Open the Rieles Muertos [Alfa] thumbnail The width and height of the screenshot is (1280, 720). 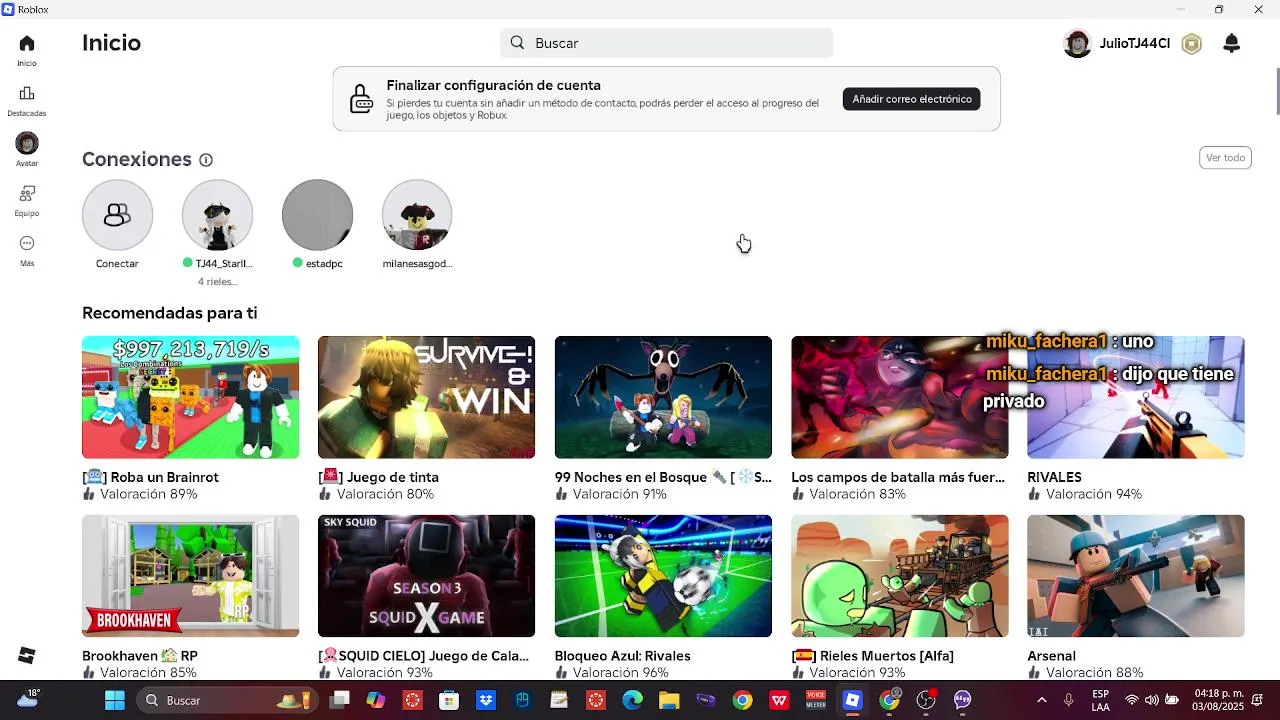[899, 576]
